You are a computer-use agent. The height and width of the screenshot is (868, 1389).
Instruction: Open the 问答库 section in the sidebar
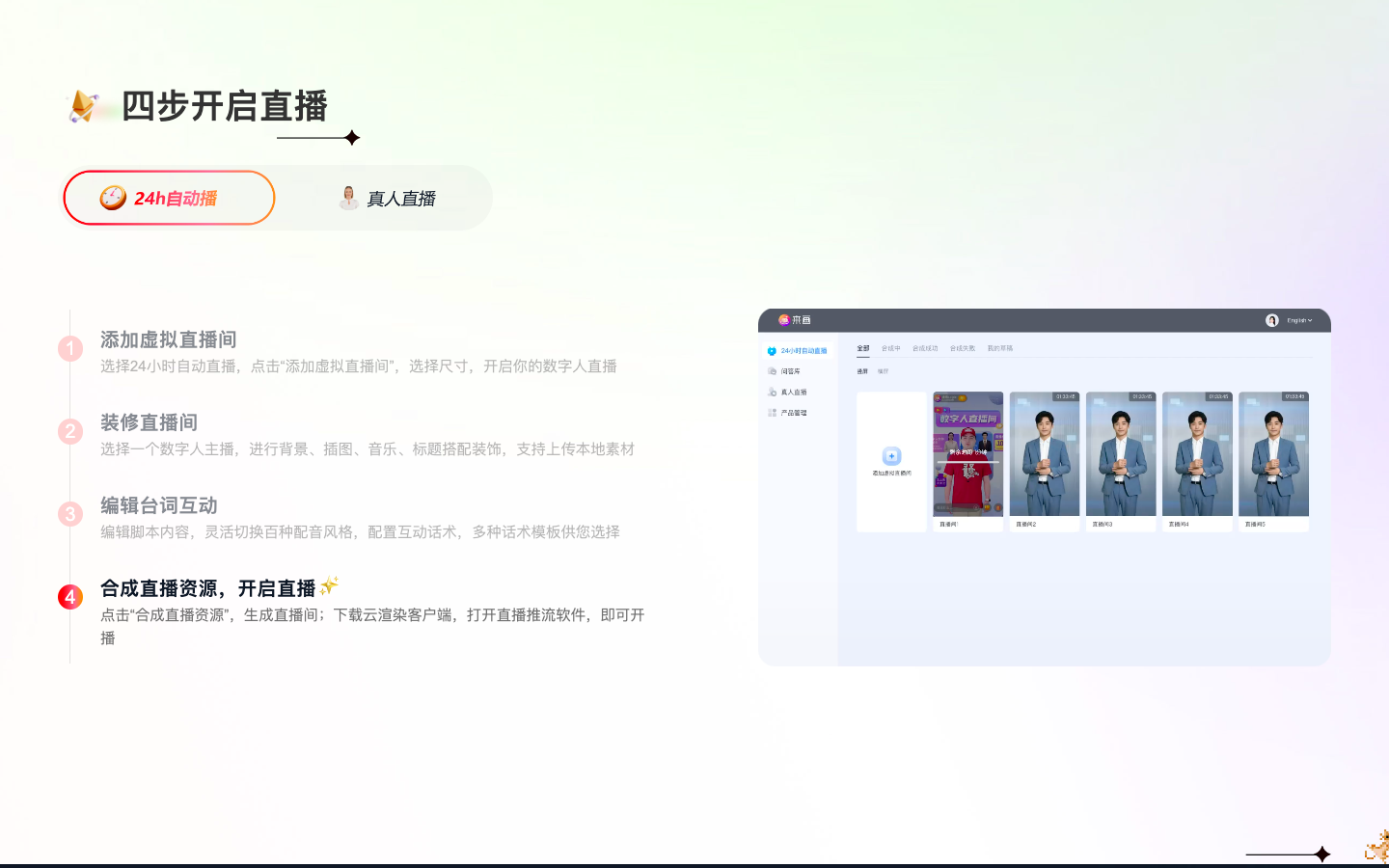pyautogui.click(x=789, y=371)
